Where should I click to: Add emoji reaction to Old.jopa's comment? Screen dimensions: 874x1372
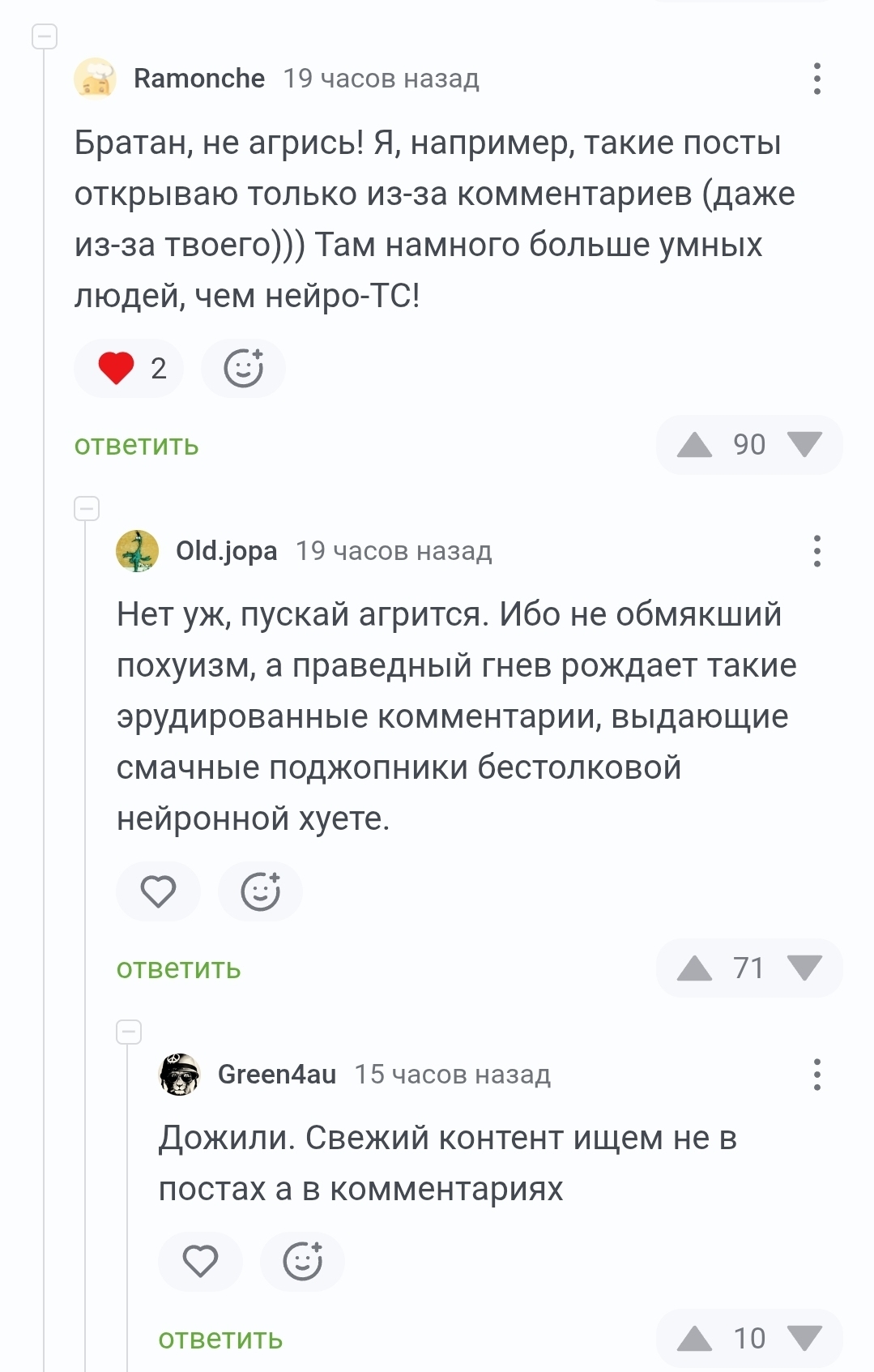coord(260,892)
